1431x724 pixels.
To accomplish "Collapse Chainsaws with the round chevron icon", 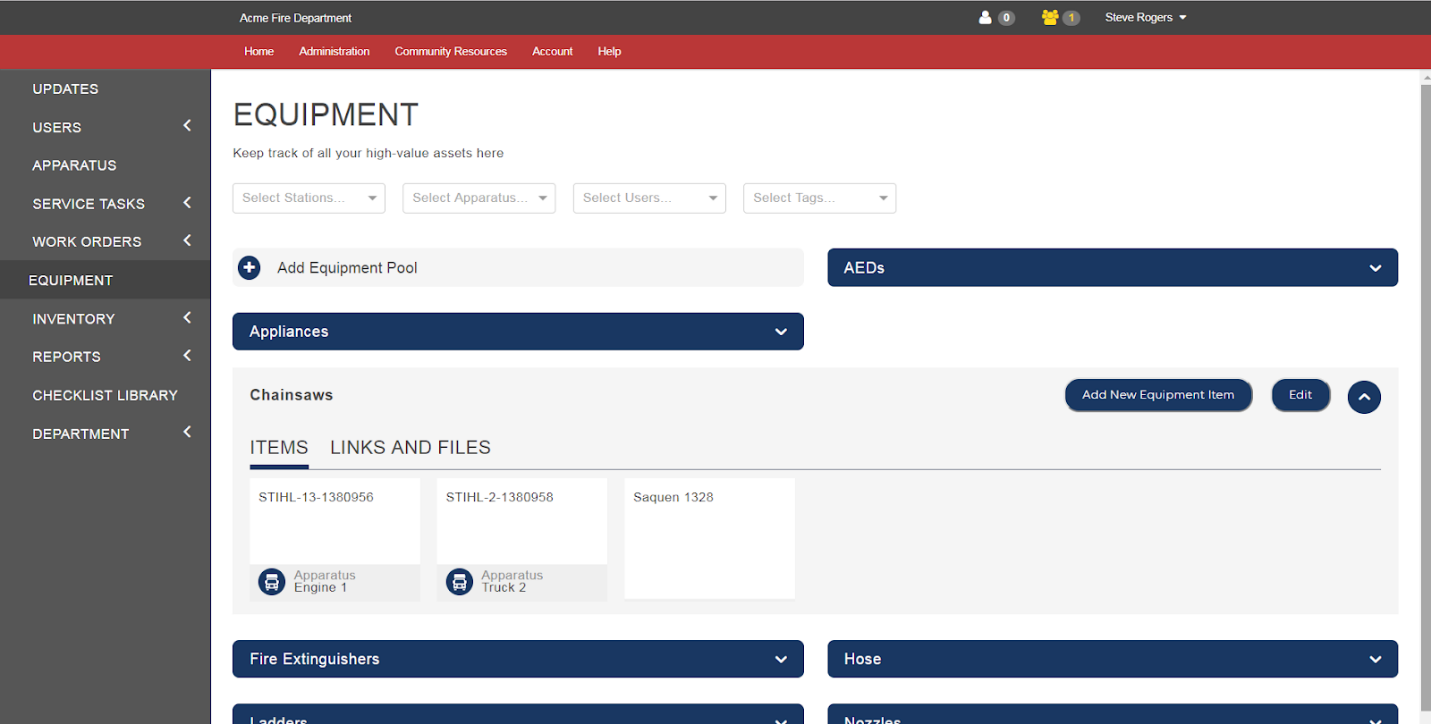I will 1364,397.
